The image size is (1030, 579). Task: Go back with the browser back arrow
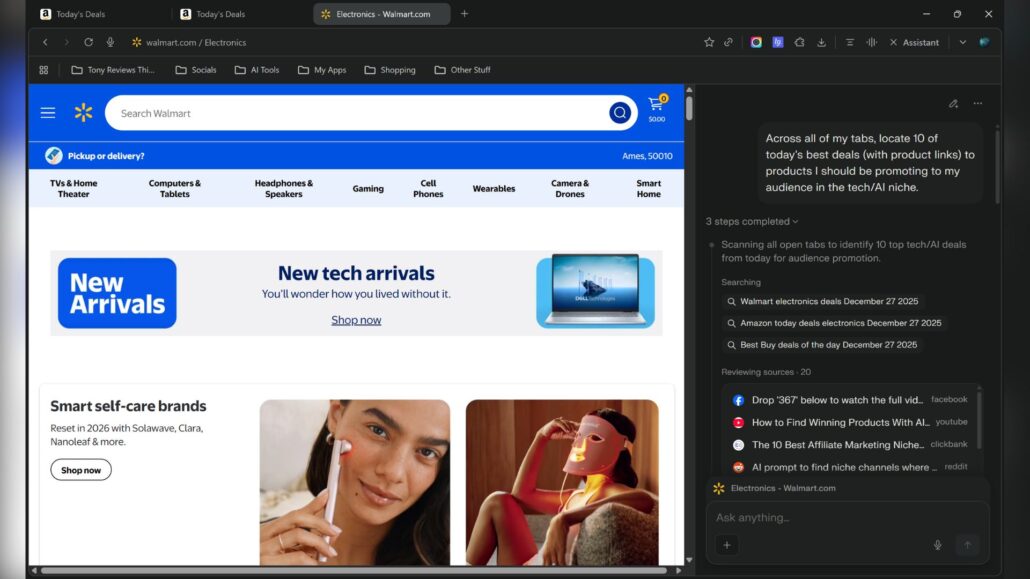(45, 42)
